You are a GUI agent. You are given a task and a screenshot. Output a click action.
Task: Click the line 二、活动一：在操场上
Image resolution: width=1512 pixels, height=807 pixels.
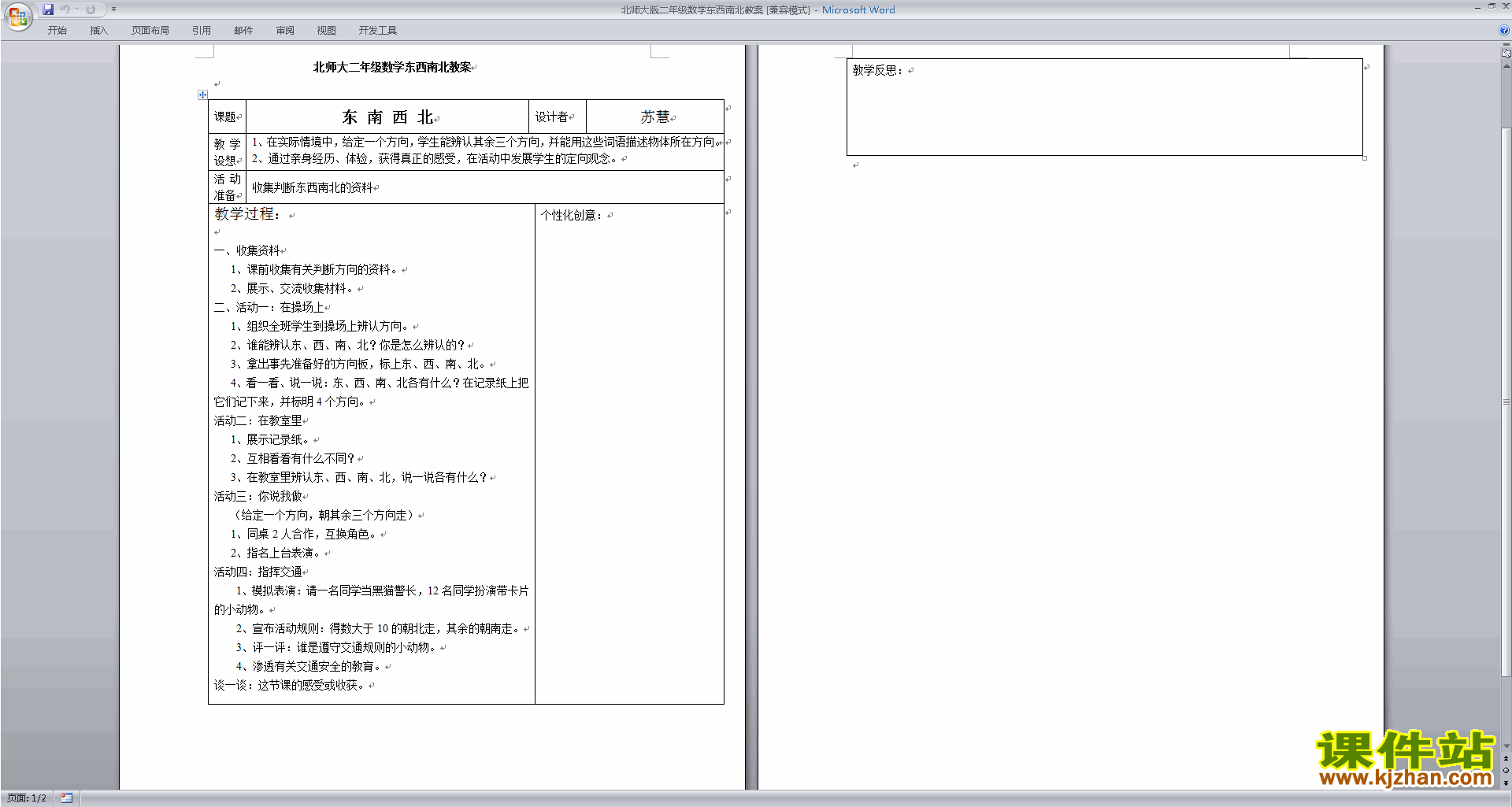pos(269,307)
